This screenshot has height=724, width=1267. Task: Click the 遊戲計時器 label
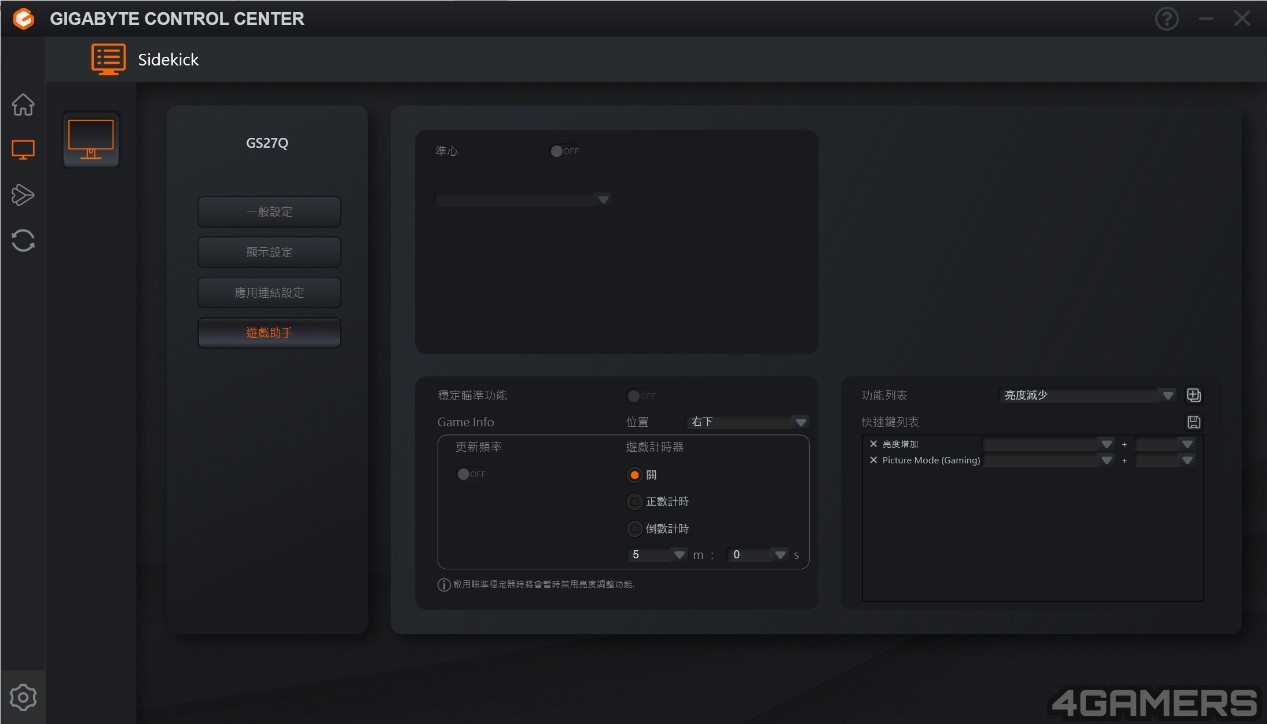tap(655, 447)
